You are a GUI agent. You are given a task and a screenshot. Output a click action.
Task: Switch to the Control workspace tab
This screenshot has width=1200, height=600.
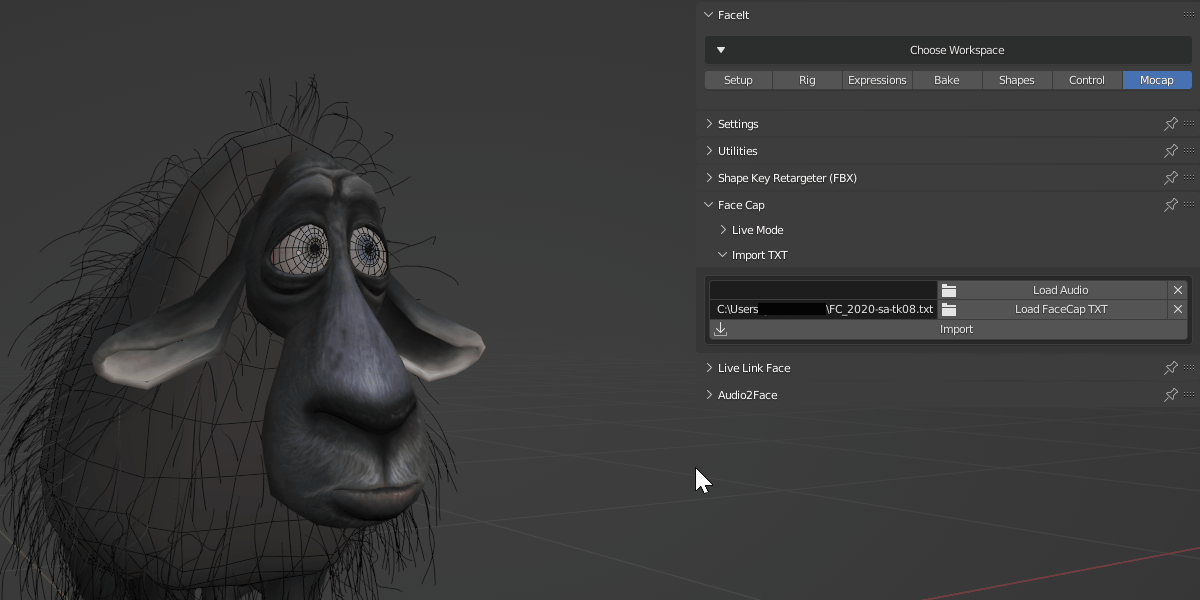[1087, 80]
